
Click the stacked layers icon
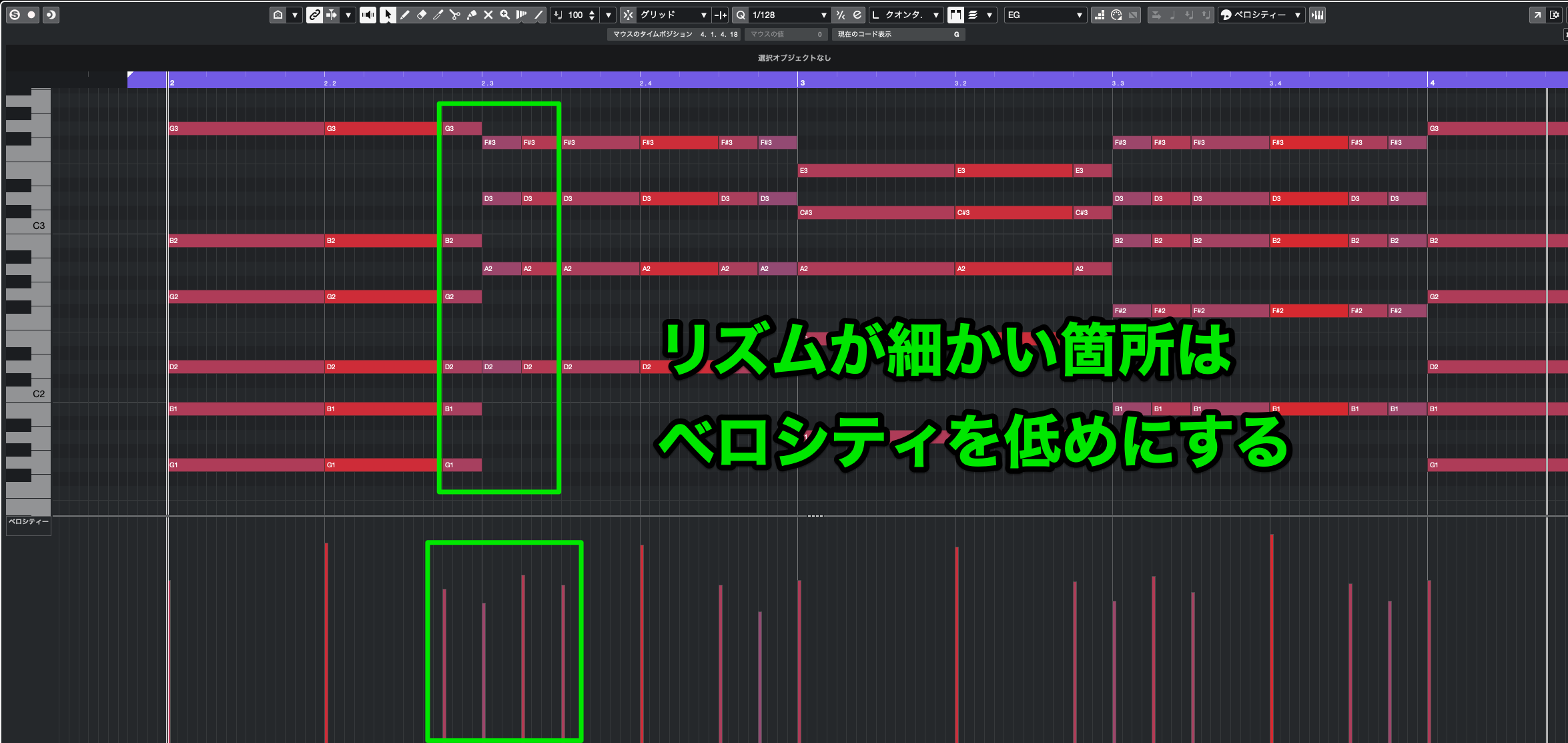973,15
